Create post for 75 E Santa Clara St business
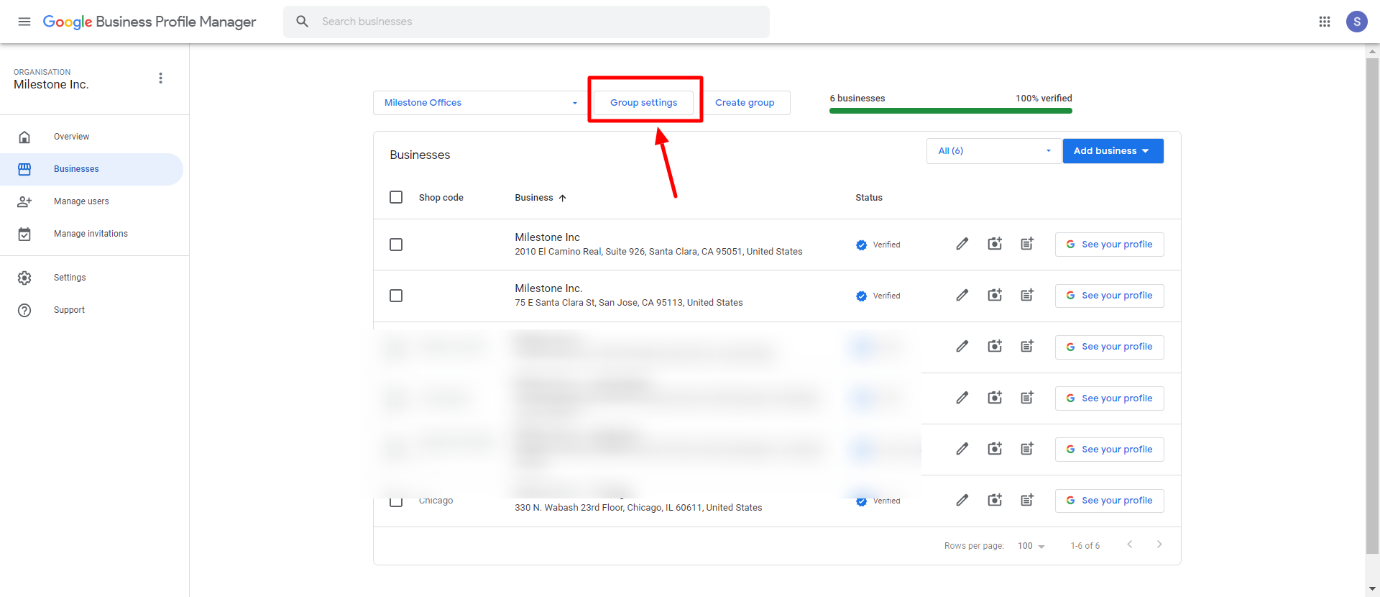Image resolution: width=1380 pixels, height=597 pixels. (1027, 295)
